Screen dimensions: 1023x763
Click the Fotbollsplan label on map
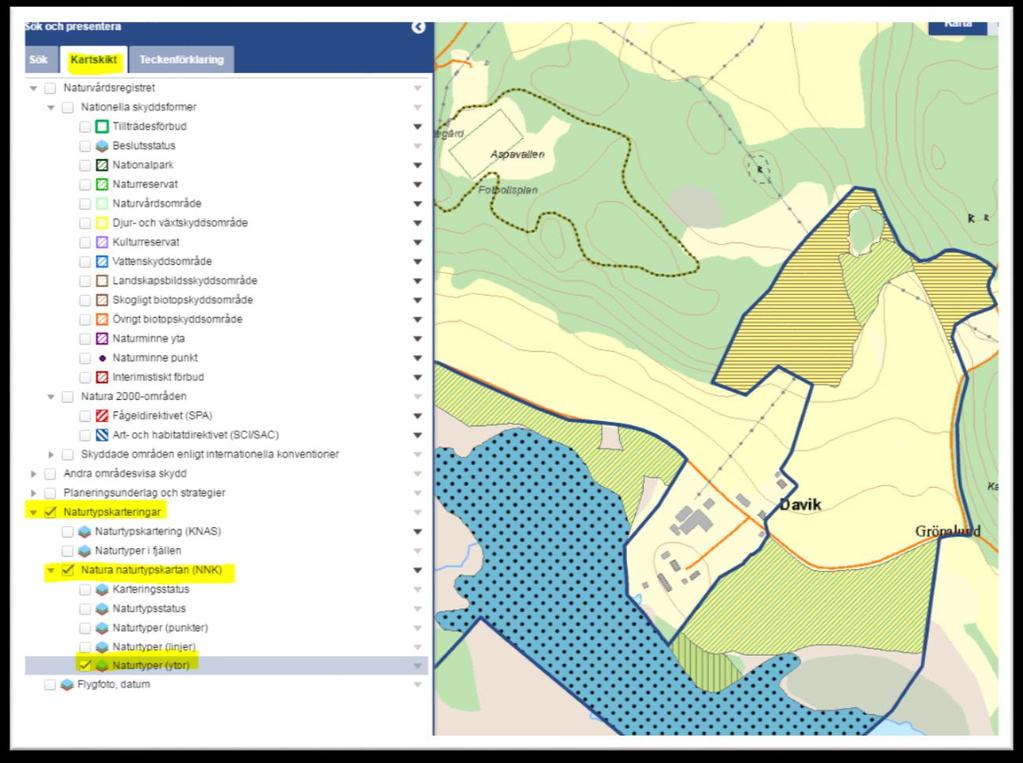coord(508,190)
